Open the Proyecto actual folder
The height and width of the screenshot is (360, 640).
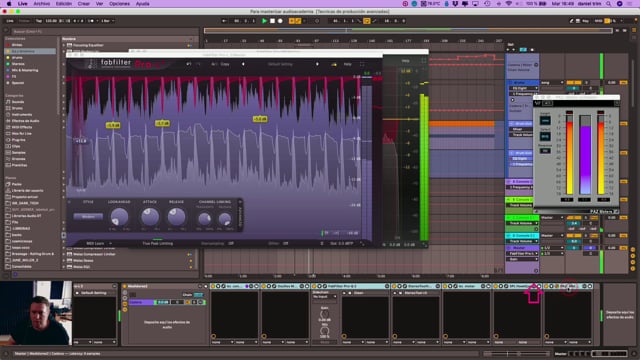tap(25, 197)
